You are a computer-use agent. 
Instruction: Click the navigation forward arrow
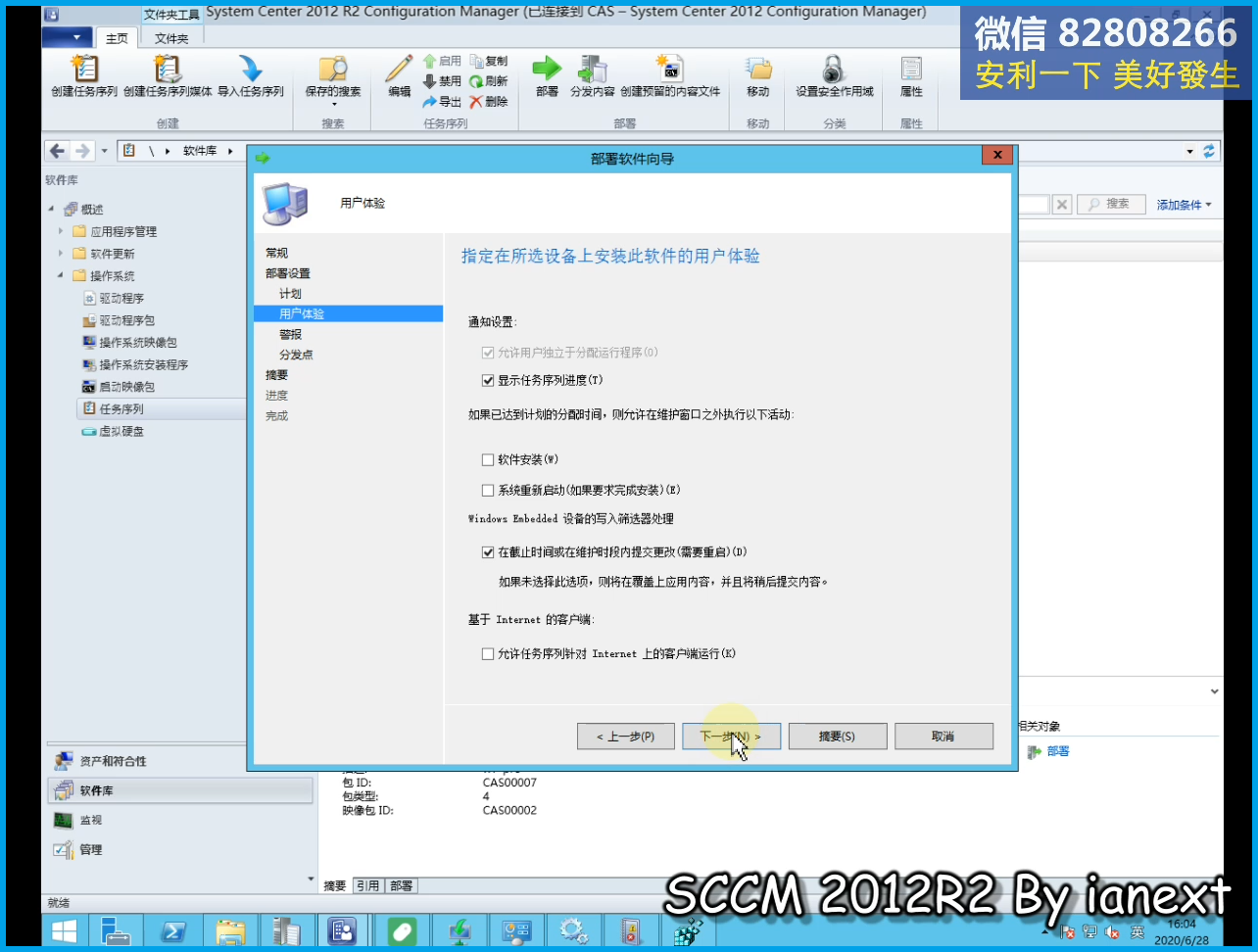click(x=82, y=151)
